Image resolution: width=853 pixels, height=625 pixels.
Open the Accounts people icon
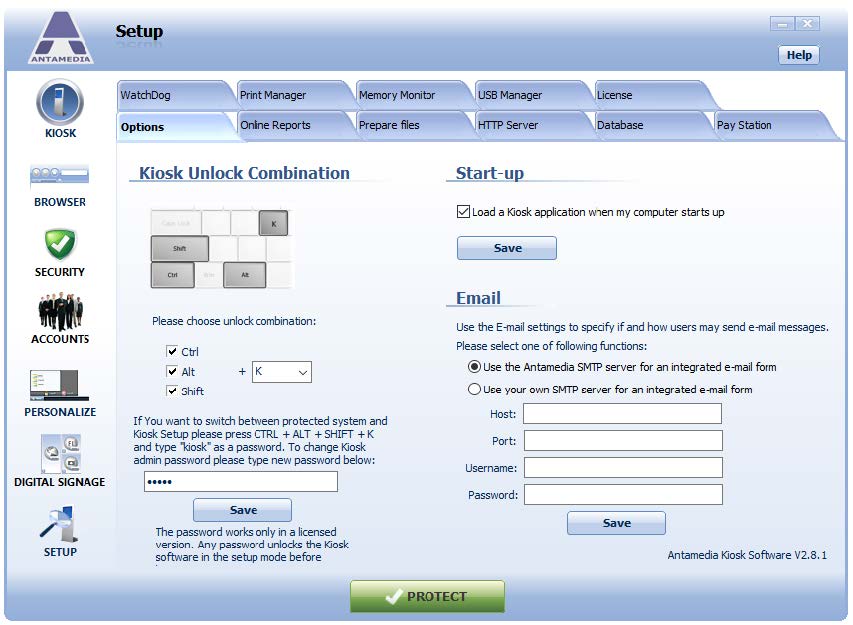pos(60,311)
